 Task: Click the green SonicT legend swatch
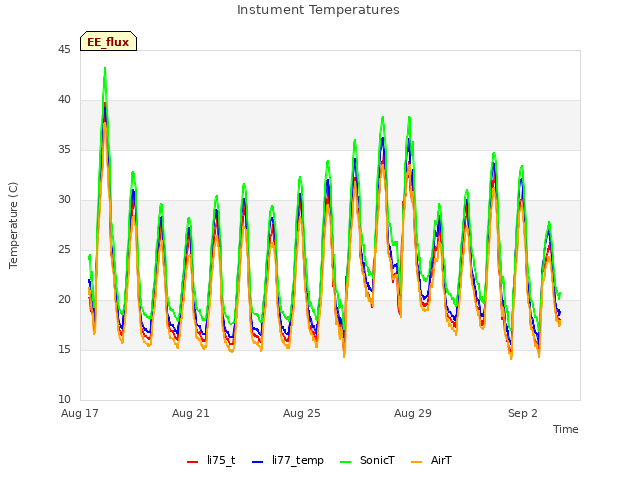coord(346,462)
